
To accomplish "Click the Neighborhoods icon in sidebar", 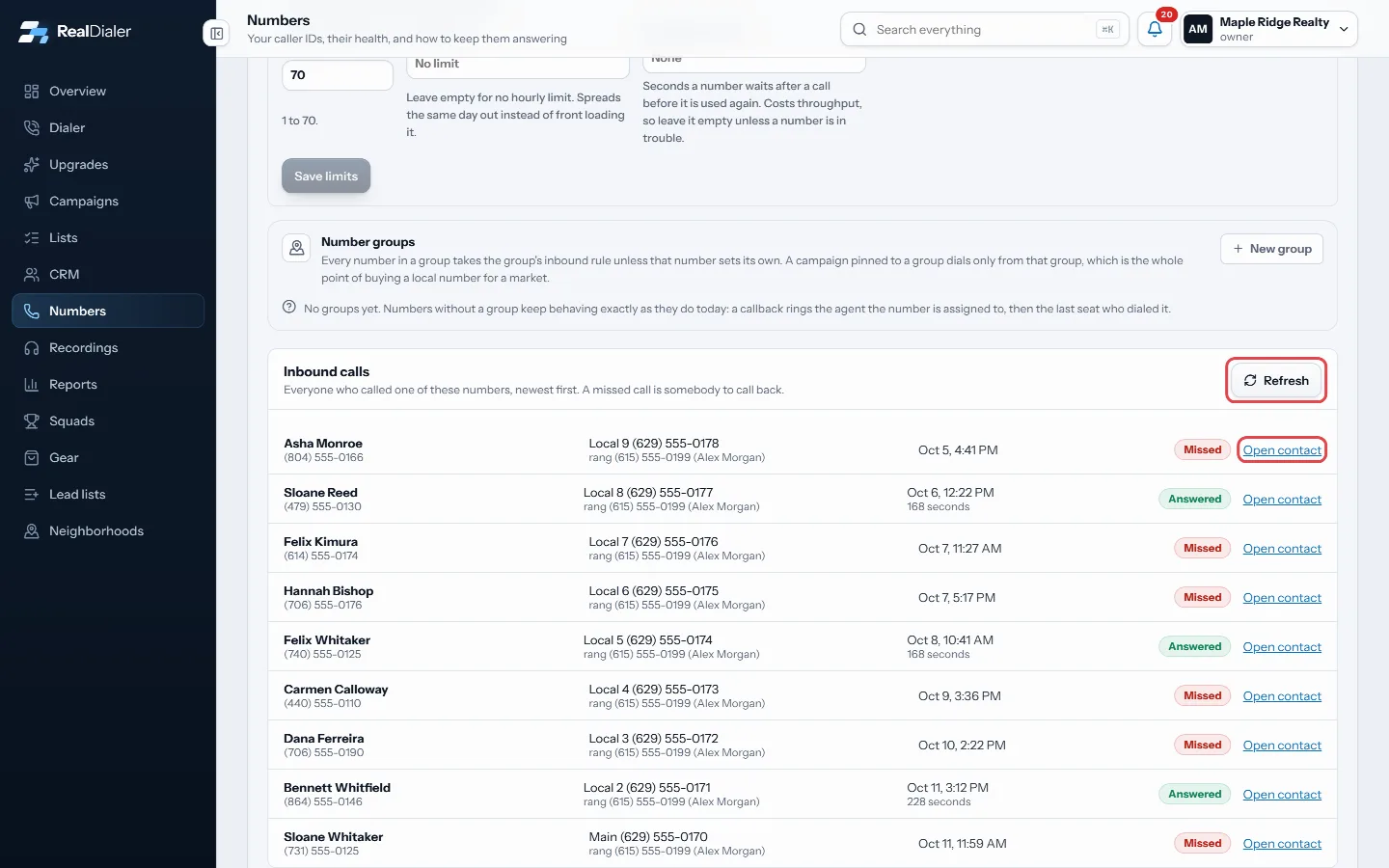I will point(32,531).
